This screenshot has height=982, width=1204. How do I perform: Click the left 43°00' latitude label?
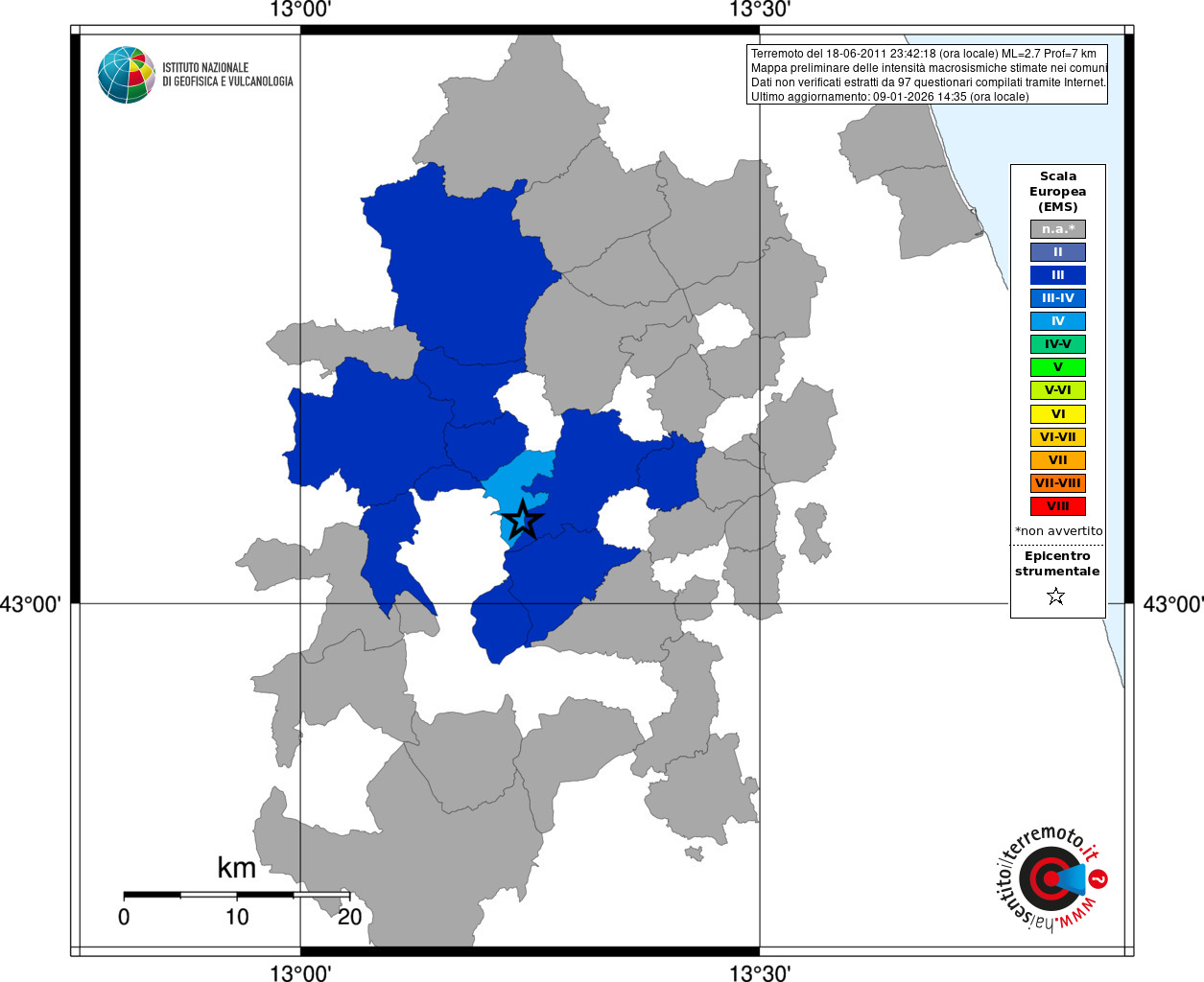31,604
